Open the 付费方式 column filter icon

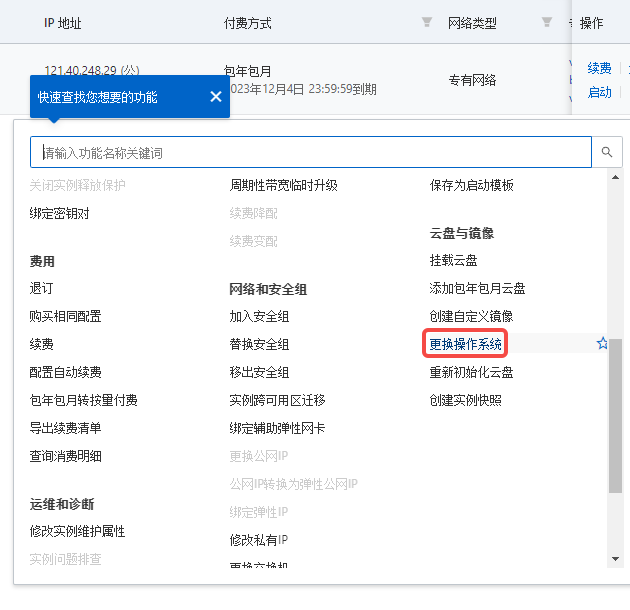(427, 22)
